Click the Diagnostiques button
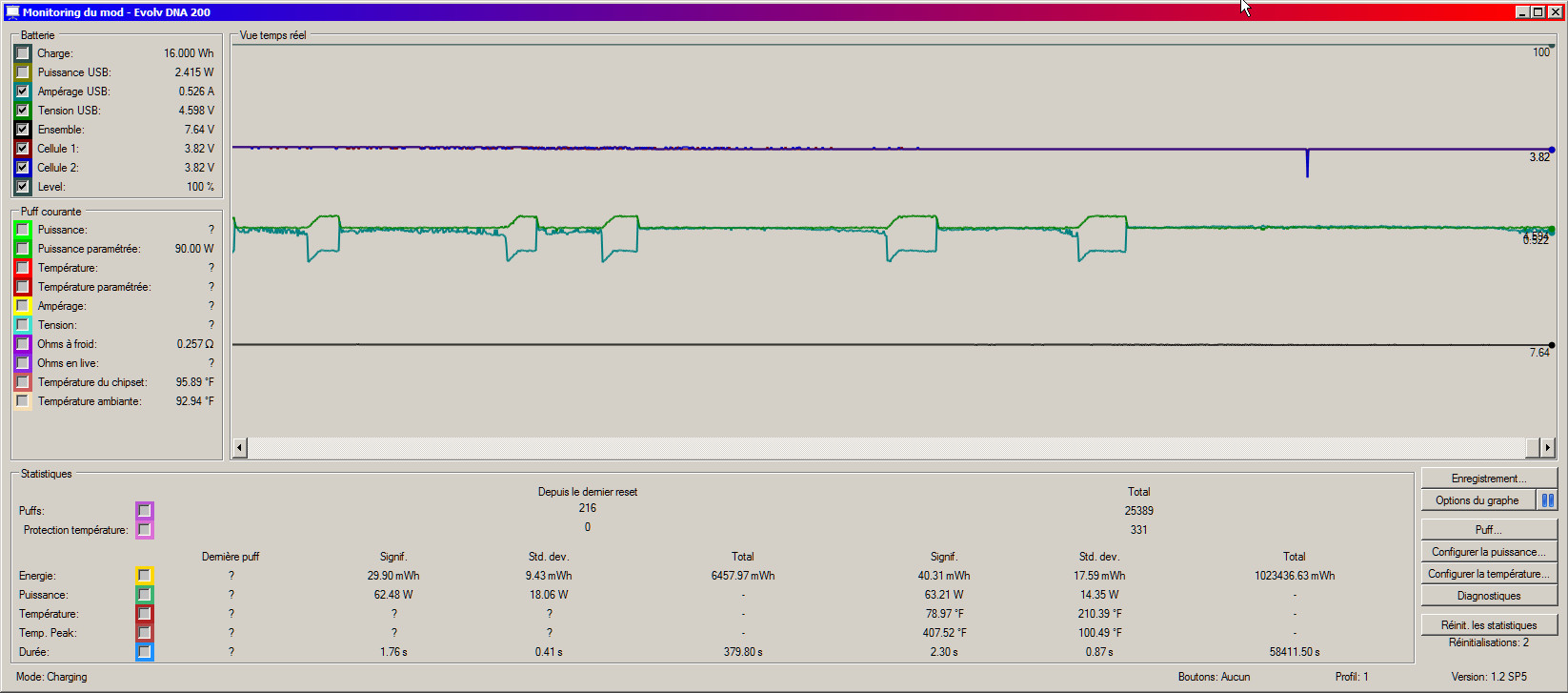1568x693 pixels. coord(1488,596)
